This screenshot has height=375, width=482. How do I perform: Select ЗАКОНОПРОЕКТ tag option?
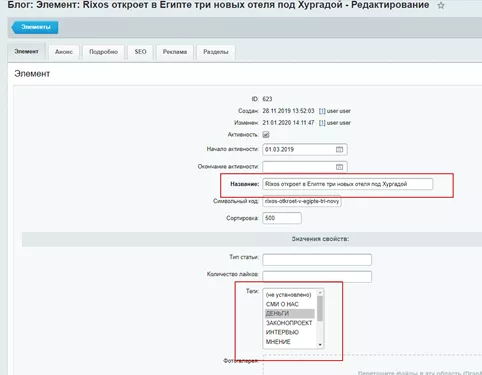289,323
